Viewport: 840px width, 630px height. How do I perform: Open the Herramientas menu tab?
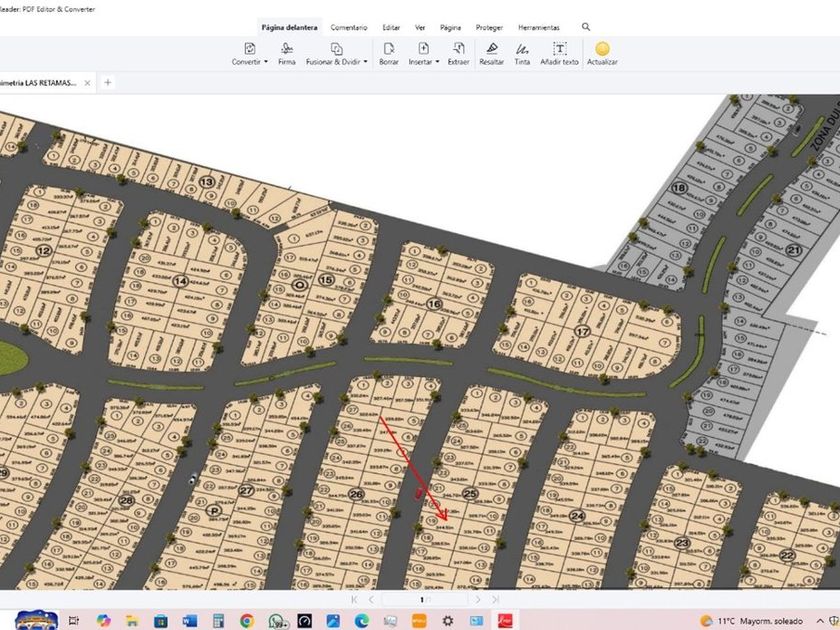pyautogui.click(x=539, y=28)
